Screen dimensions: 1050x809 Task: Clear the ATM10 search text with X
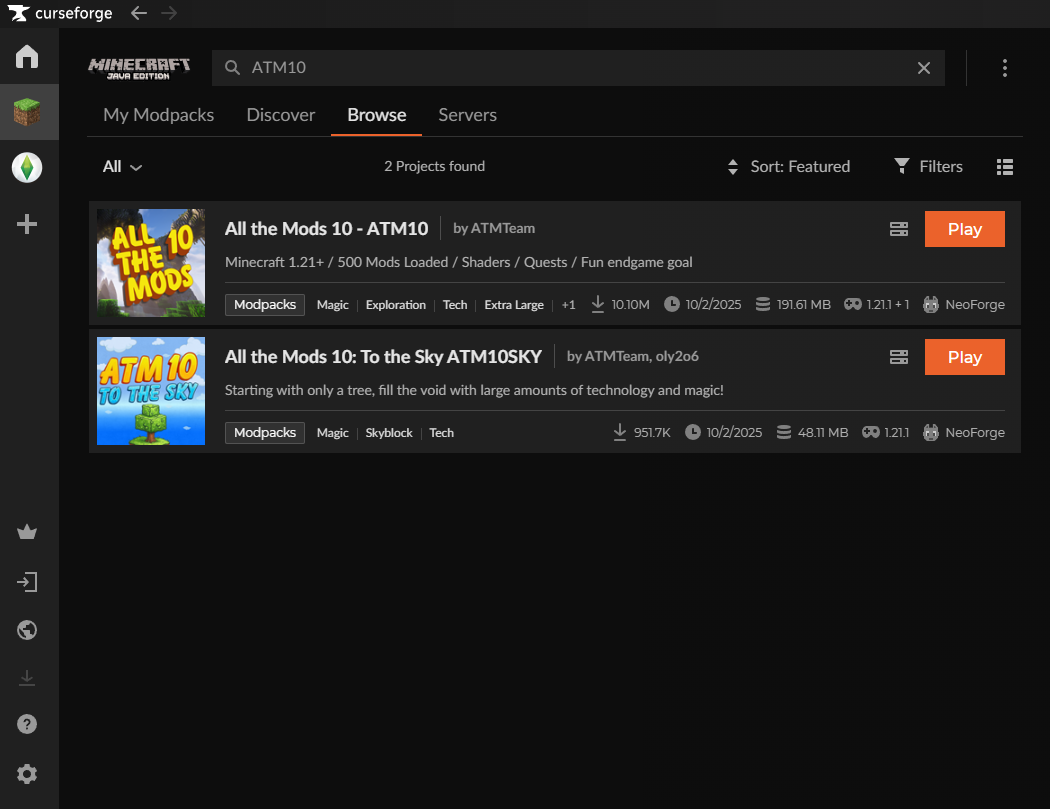click(x=924, y=68)
